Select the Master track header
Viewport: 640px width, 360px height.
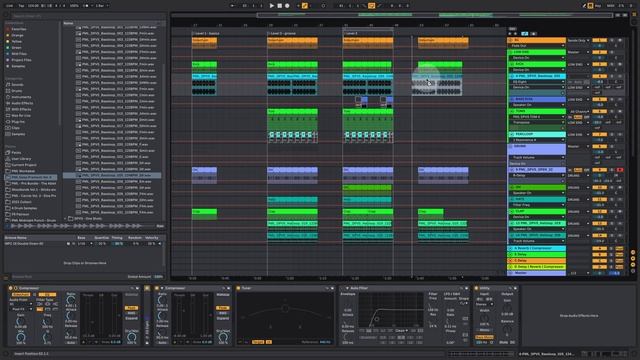537,273
